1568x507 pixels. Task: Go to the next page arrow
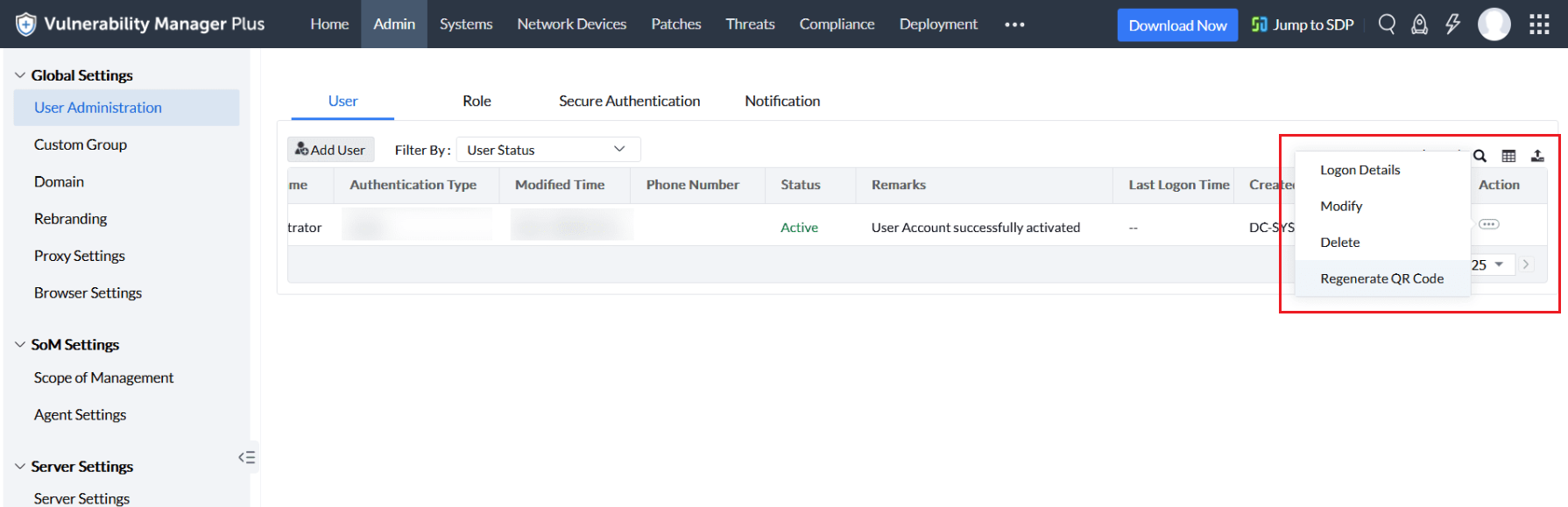click(x=1526, y=264)
